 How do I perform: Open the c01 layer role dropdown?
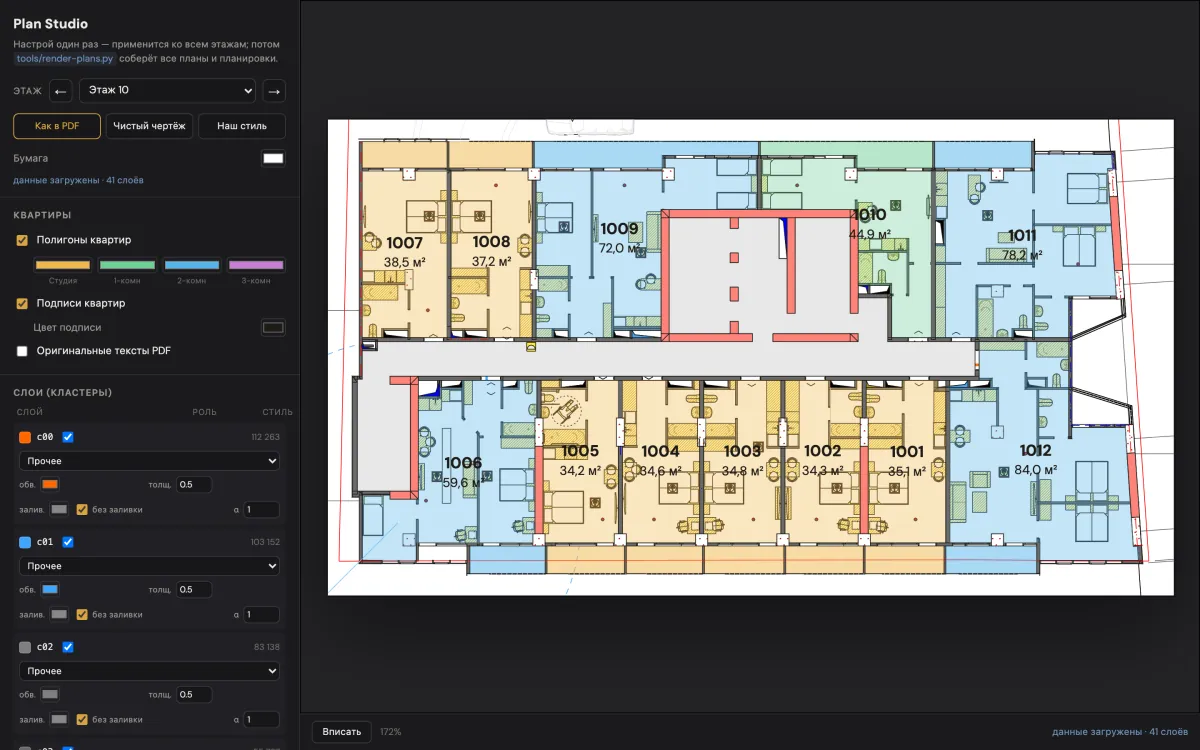coord(149,566)
